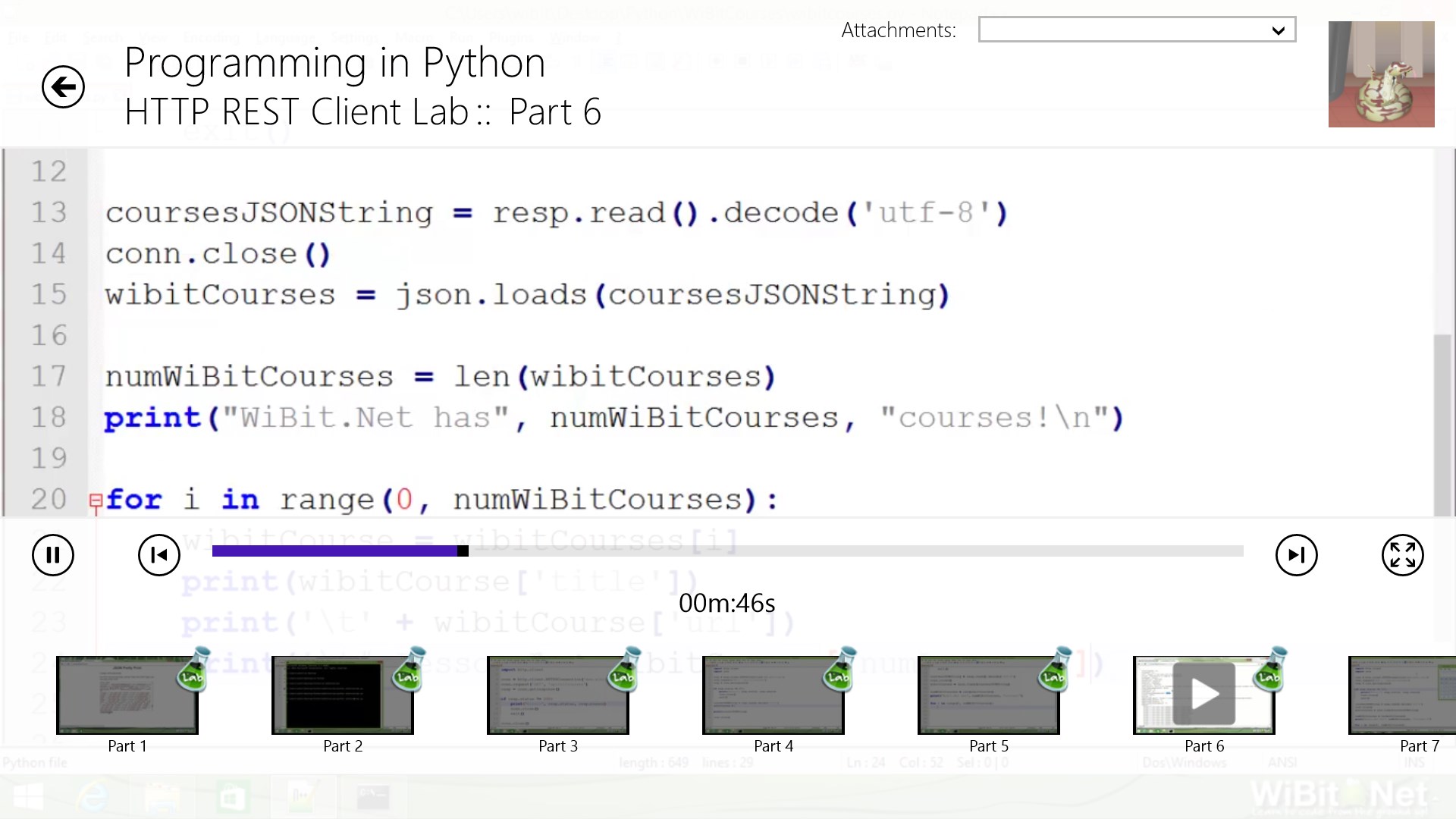Open Part 3 lab video
This screenshot has height=819, width=1456.
(x=557, y=695)
